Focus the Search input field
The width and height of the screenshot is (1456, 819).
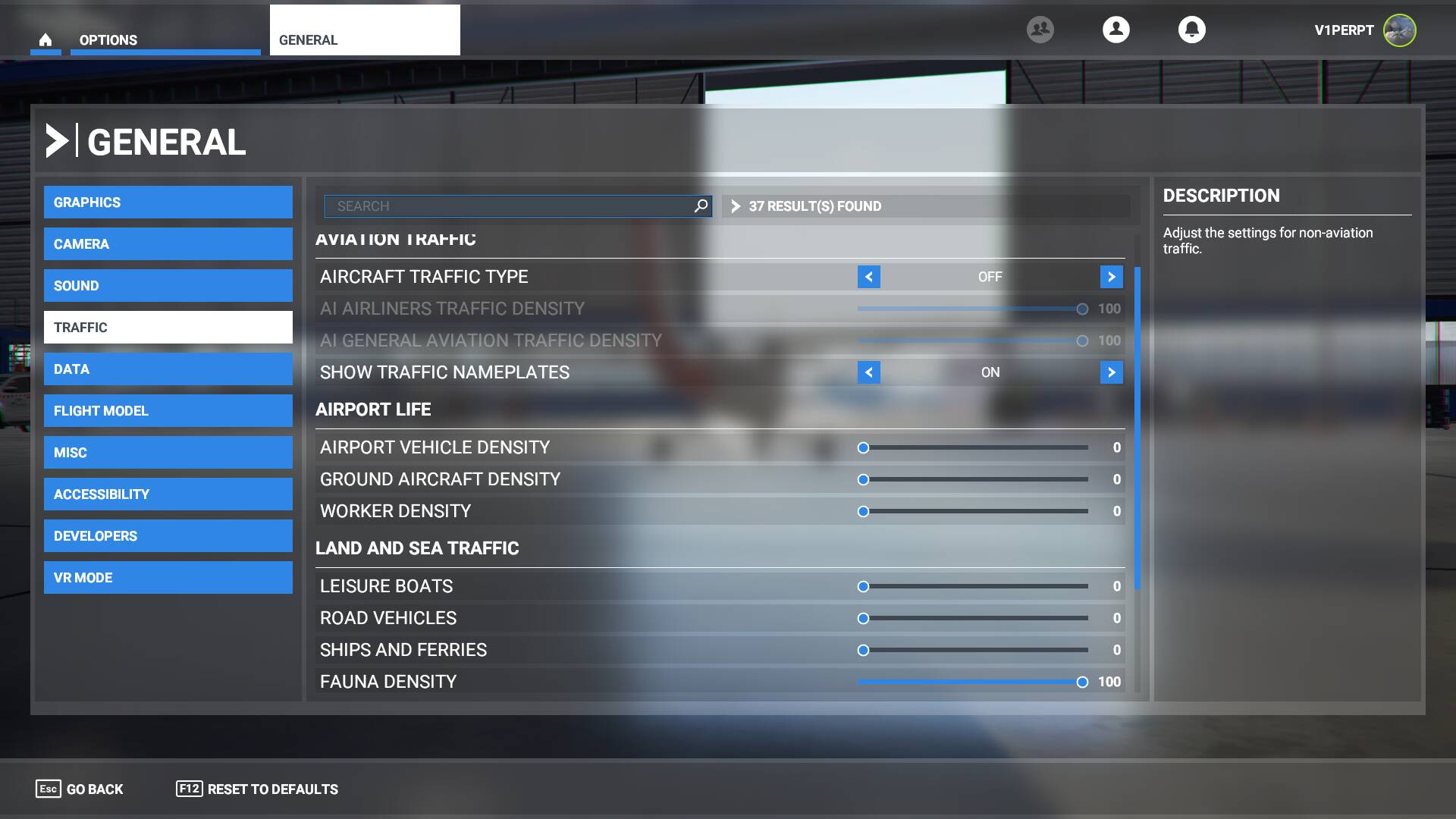(508, 206)
